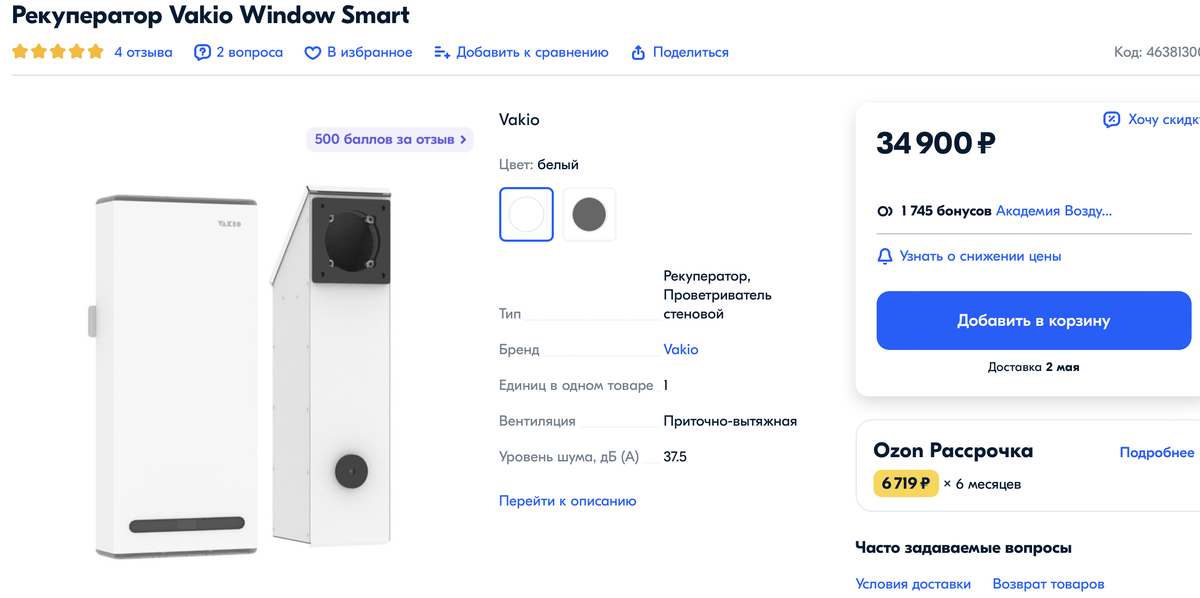The image size is (1200, 598).
Task: Select the dark gray color swatch
Action: (x=589, y=214)
